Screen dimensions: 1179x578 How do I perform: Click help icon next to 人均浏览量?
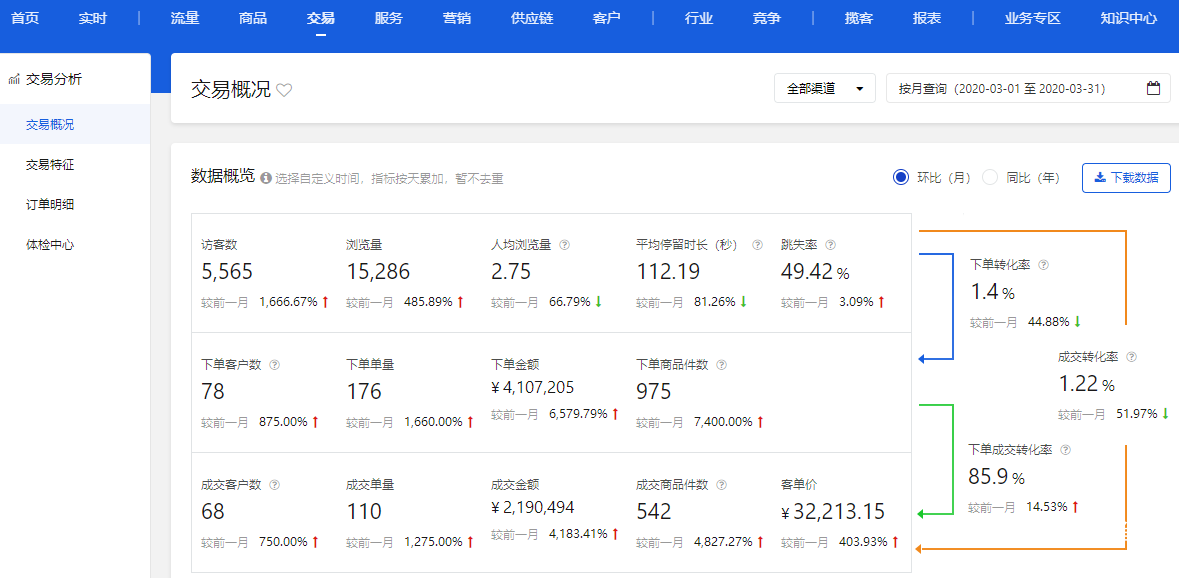[x=564, y=245]
